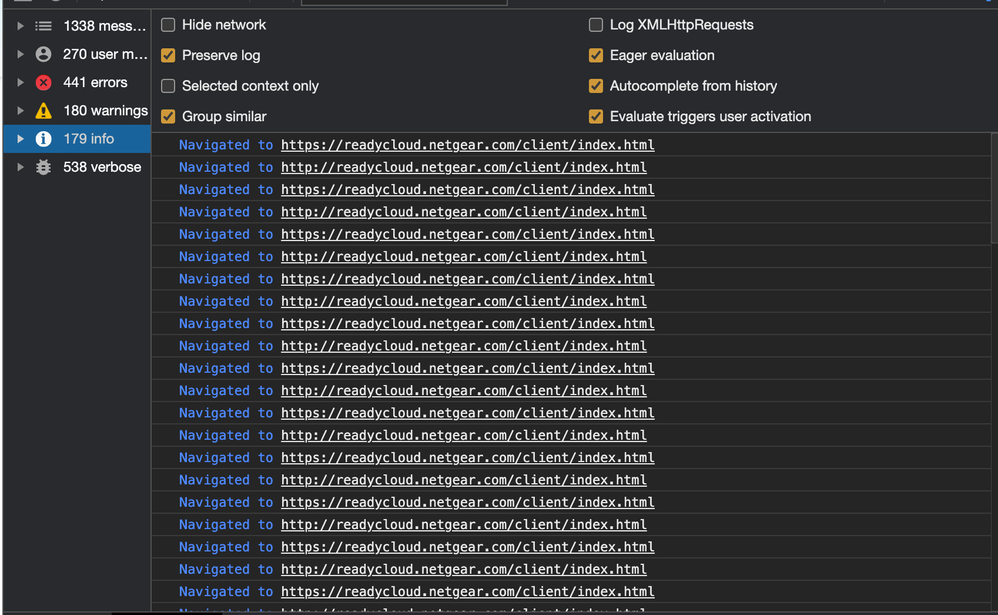
Task: Enable Log XMLHttpRequests checkbox
Action: tap(596, 25)
